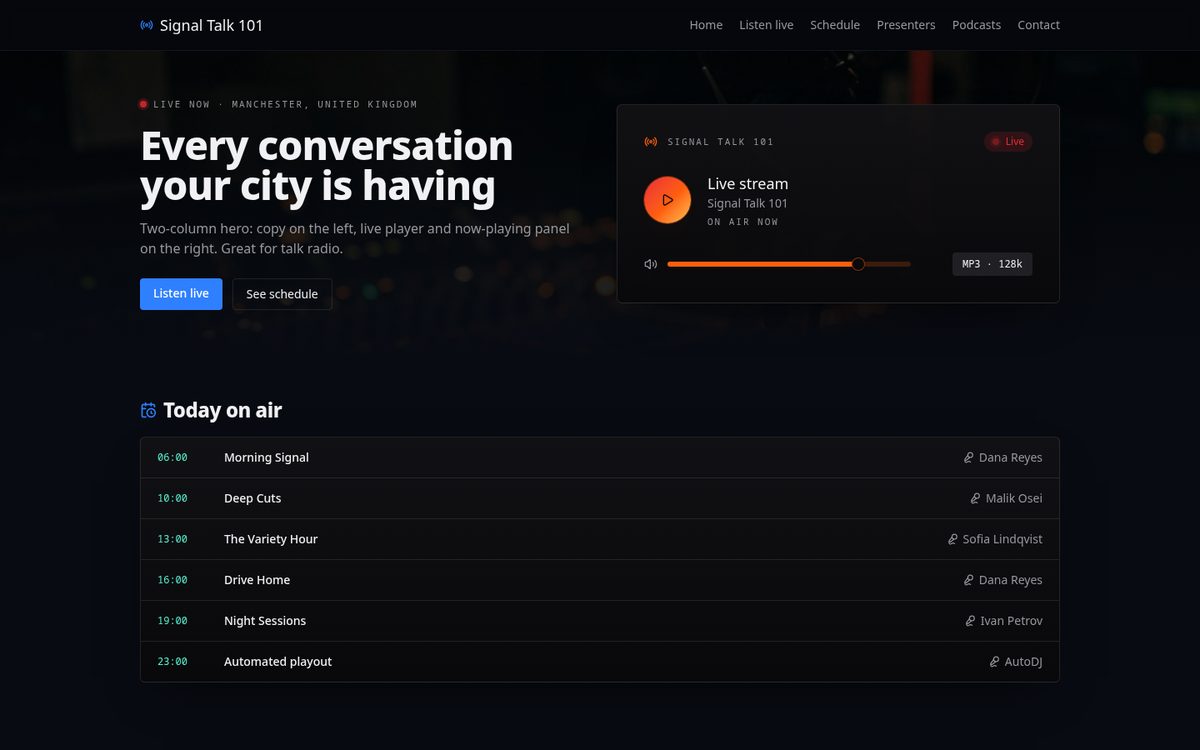Click presenter name Sofia Lindqvist
The image size is (1200, 750).
click(x=1002, y=539)
